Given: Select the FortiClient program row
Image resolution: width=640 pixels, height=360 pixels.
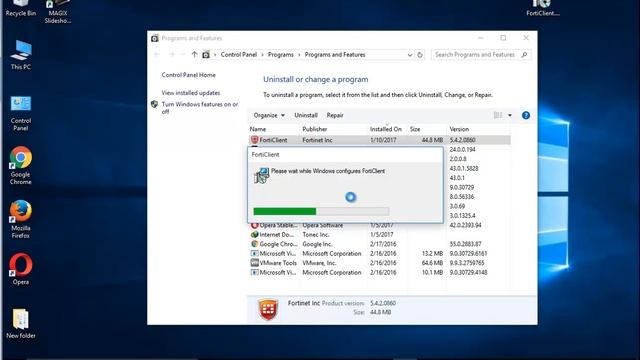Looking at the screenshot, I should click(380, 140).
